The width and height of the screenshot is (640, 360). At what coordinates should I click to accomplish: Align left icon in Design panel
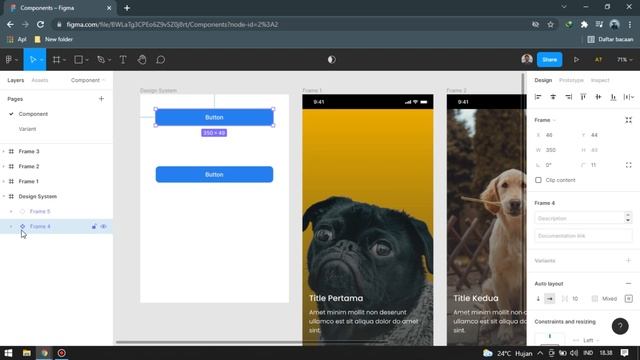(x=538, y=97)
